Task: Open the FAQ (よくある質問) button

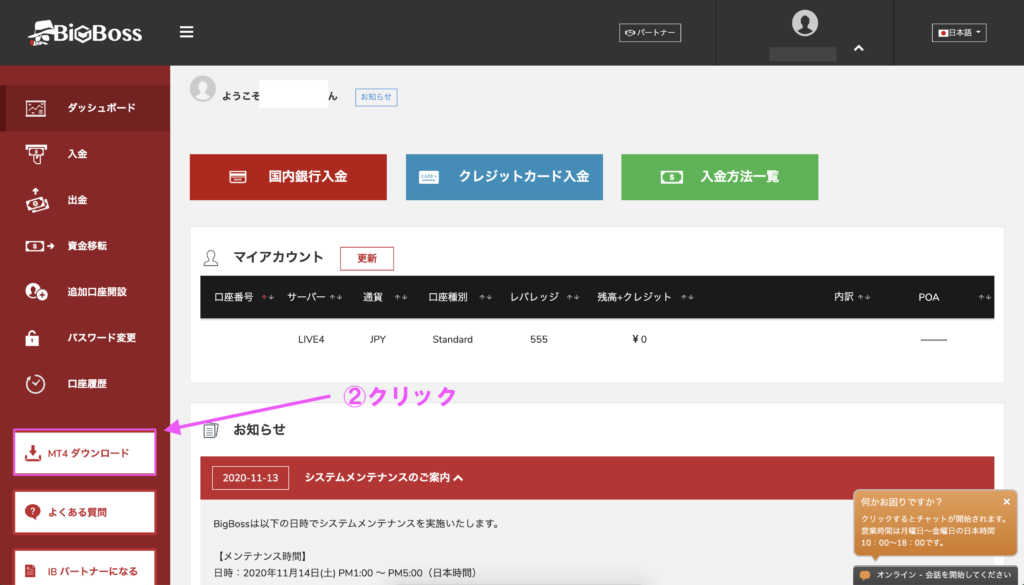Action: (85, 512)
